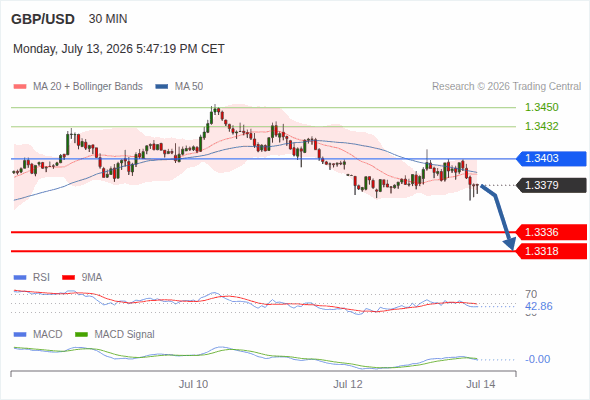Viewport: 590px width, 400px height.
Task: Click the black 1.3379 current price tag
Action: (551, 185)
